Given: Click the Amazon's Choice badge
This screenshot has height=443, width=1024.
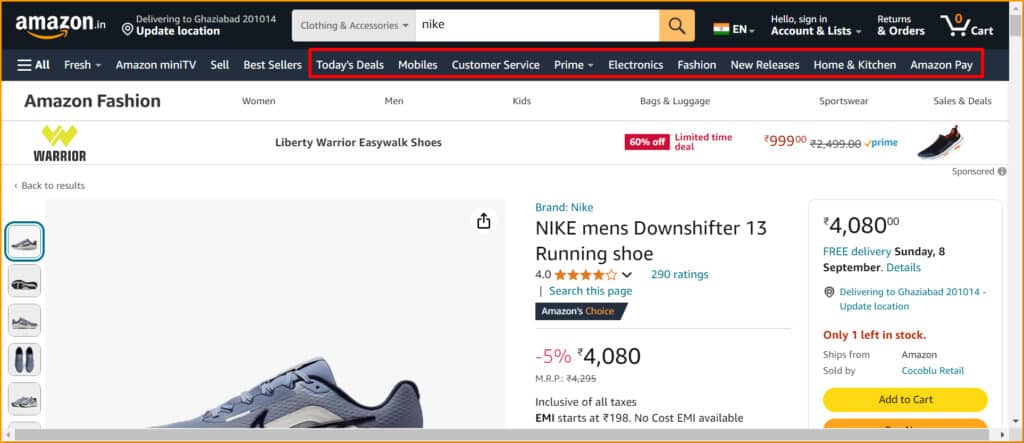Looking at the screenshot, I should pyautogui.click(x=581, y=311).
